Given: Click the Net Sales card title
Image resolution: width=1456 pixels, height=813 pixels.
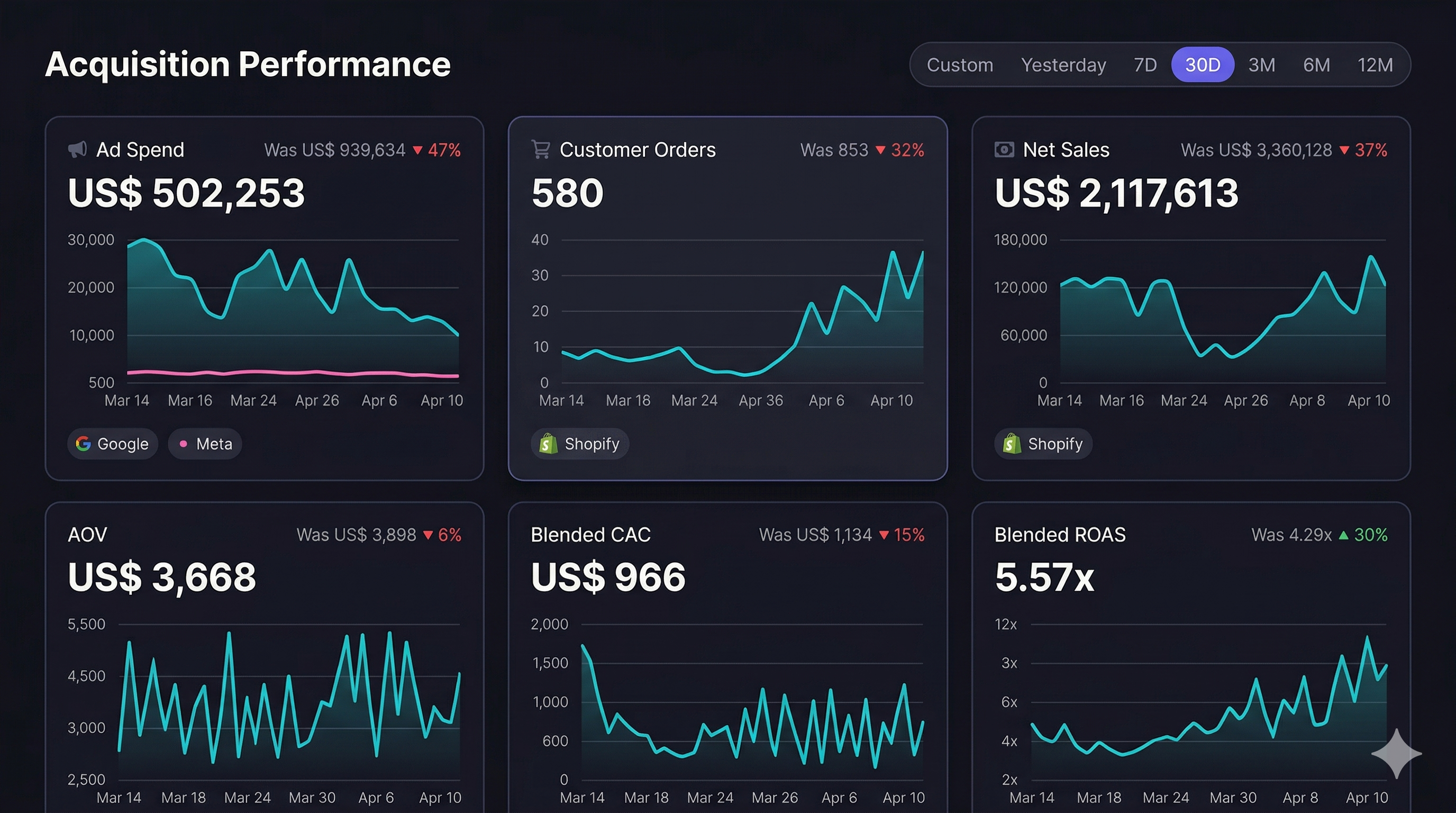Looking at the screenshot, I should 1066,150.
